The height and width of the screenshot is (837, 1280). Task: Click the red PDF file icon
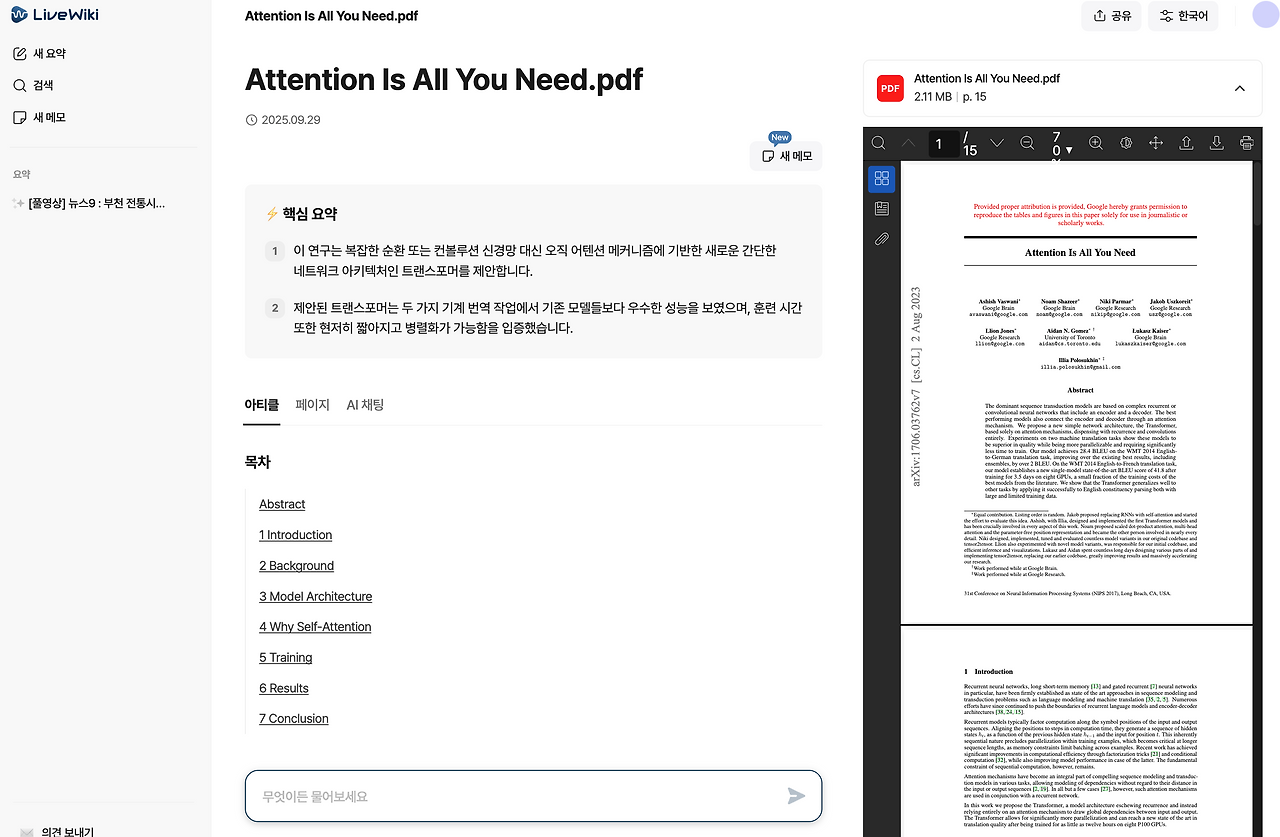(x=890, y=88)
